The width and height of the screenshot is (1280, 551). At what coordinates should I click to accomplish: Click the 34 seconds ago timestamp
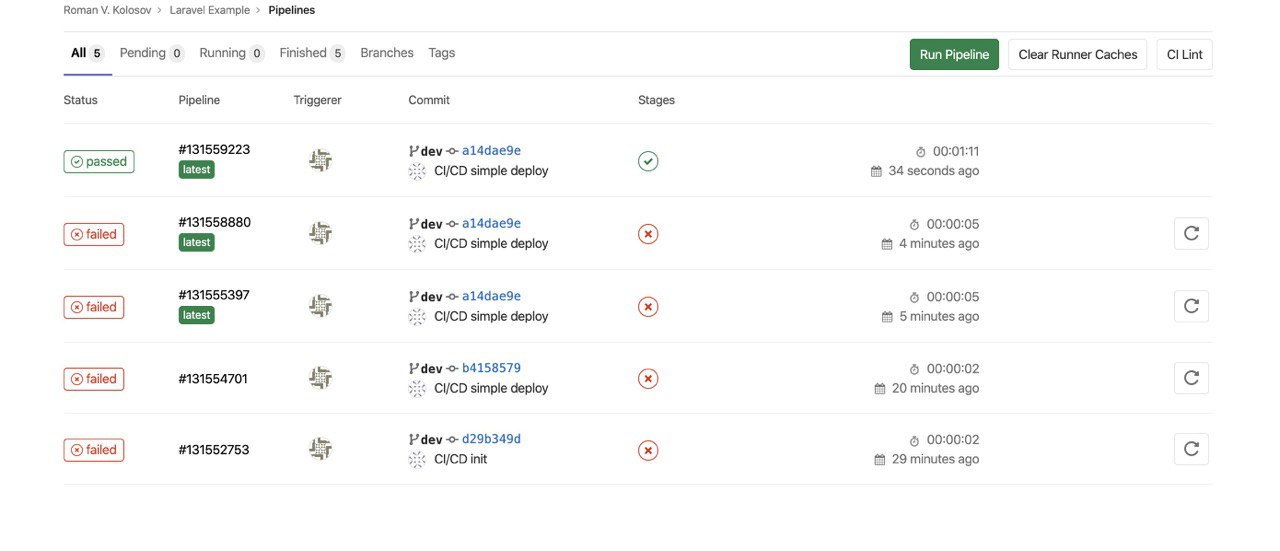coord(934,171)
